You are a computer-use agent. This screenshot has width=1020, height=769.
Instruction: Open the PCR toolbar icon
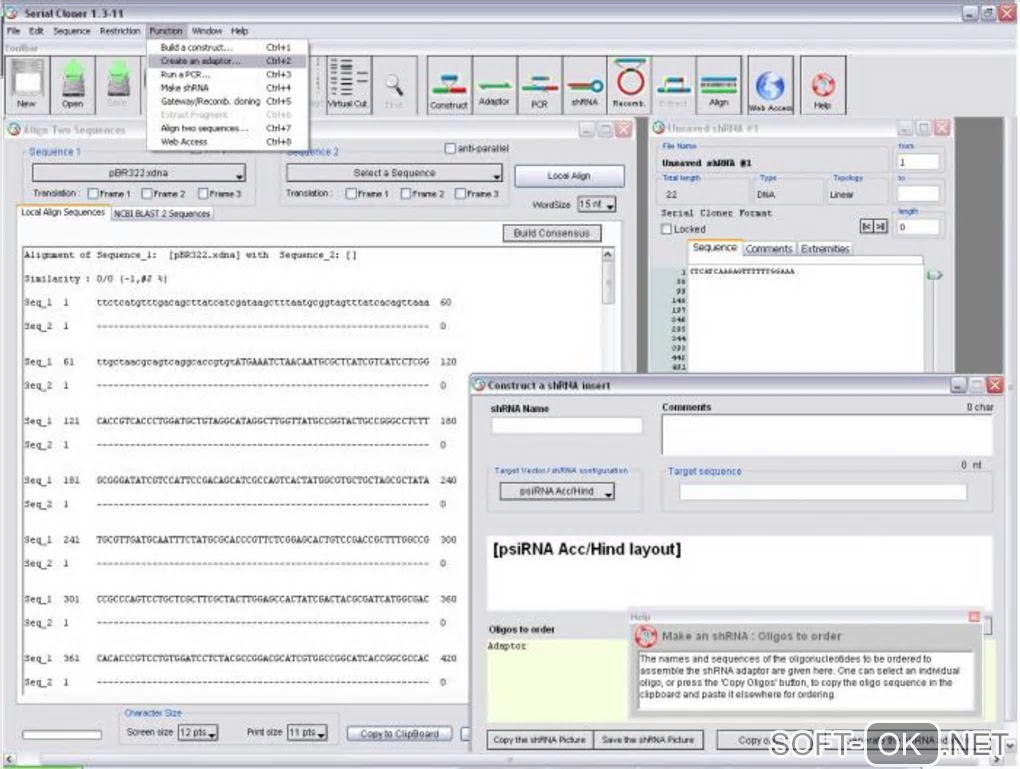click(539, 85)
